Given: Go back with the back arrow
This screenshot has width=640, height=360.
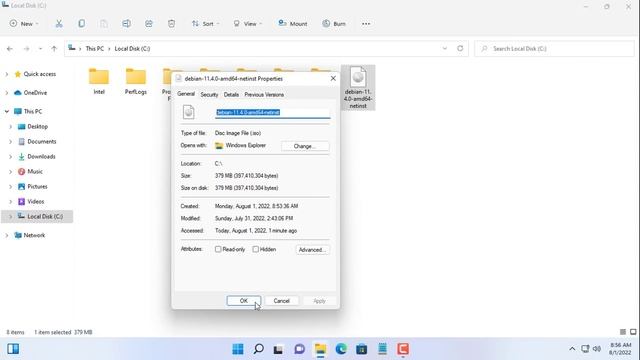Looking at the screenshot, I should pyautogui.click(x=10, y=49).
